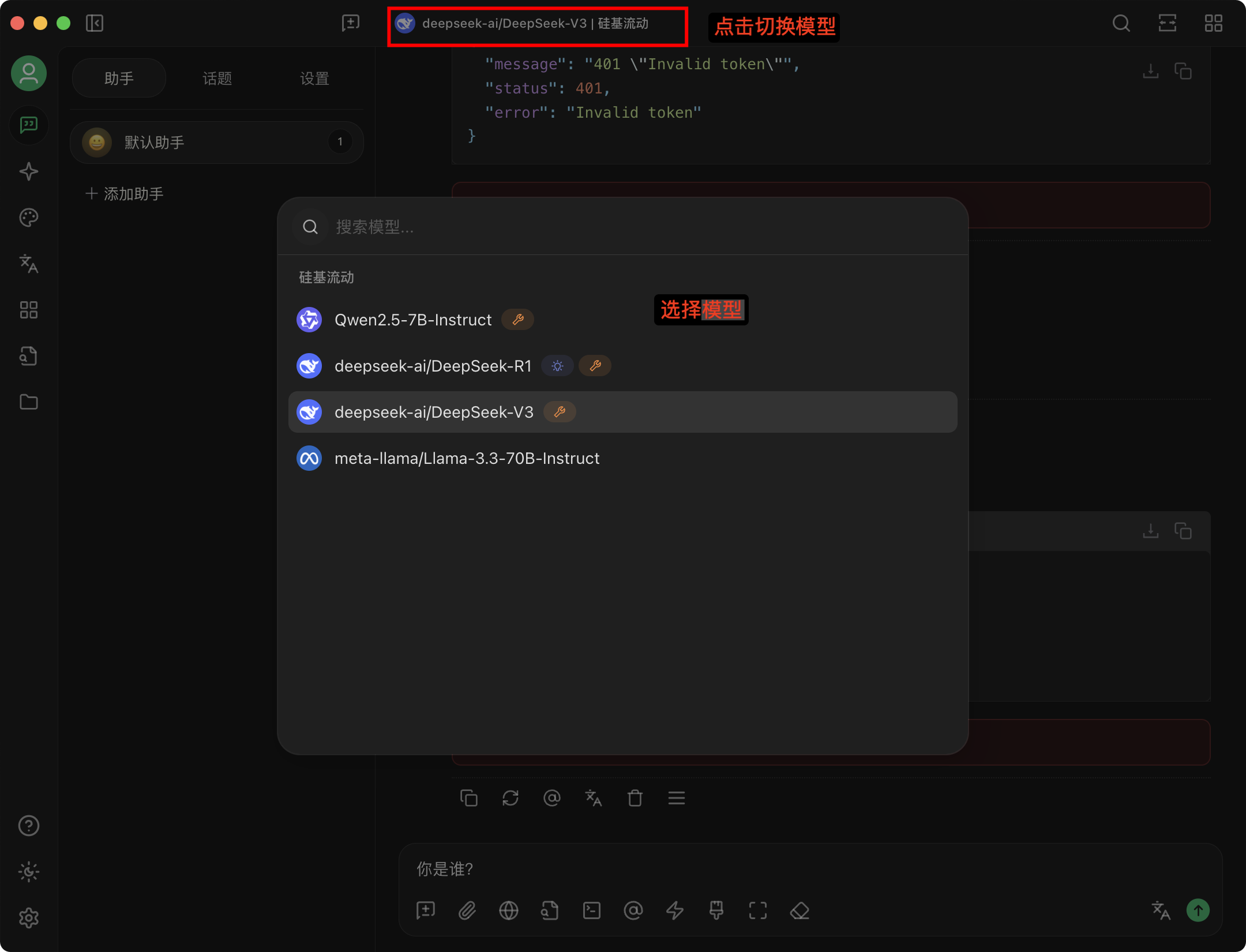Screen dimensions: 1246x952
Task: Delete message with trash icon
Action: coord(635,798)
